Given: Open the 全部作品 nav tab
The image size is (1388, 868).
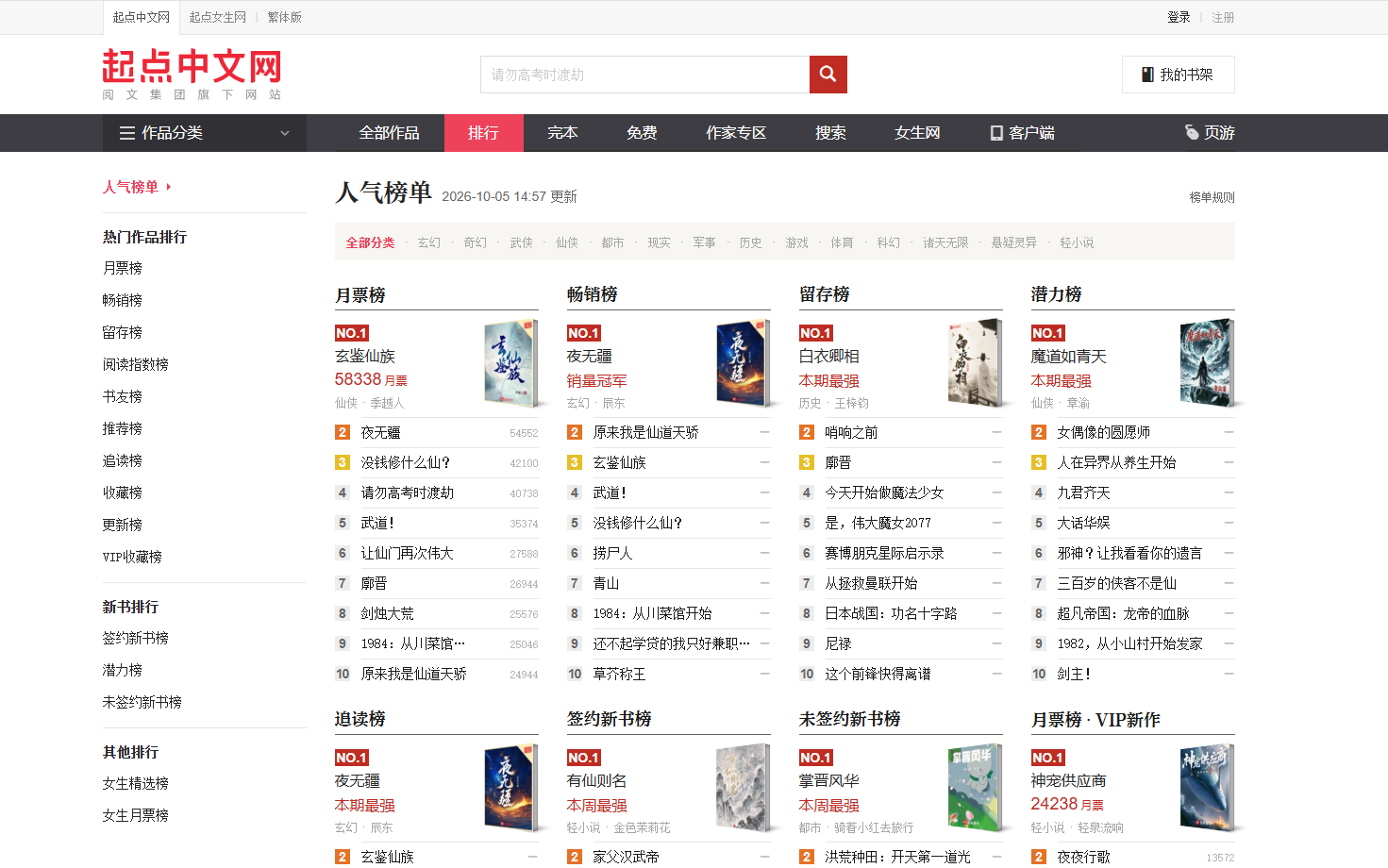Looking at the screenshot, I should pos(389,133).
